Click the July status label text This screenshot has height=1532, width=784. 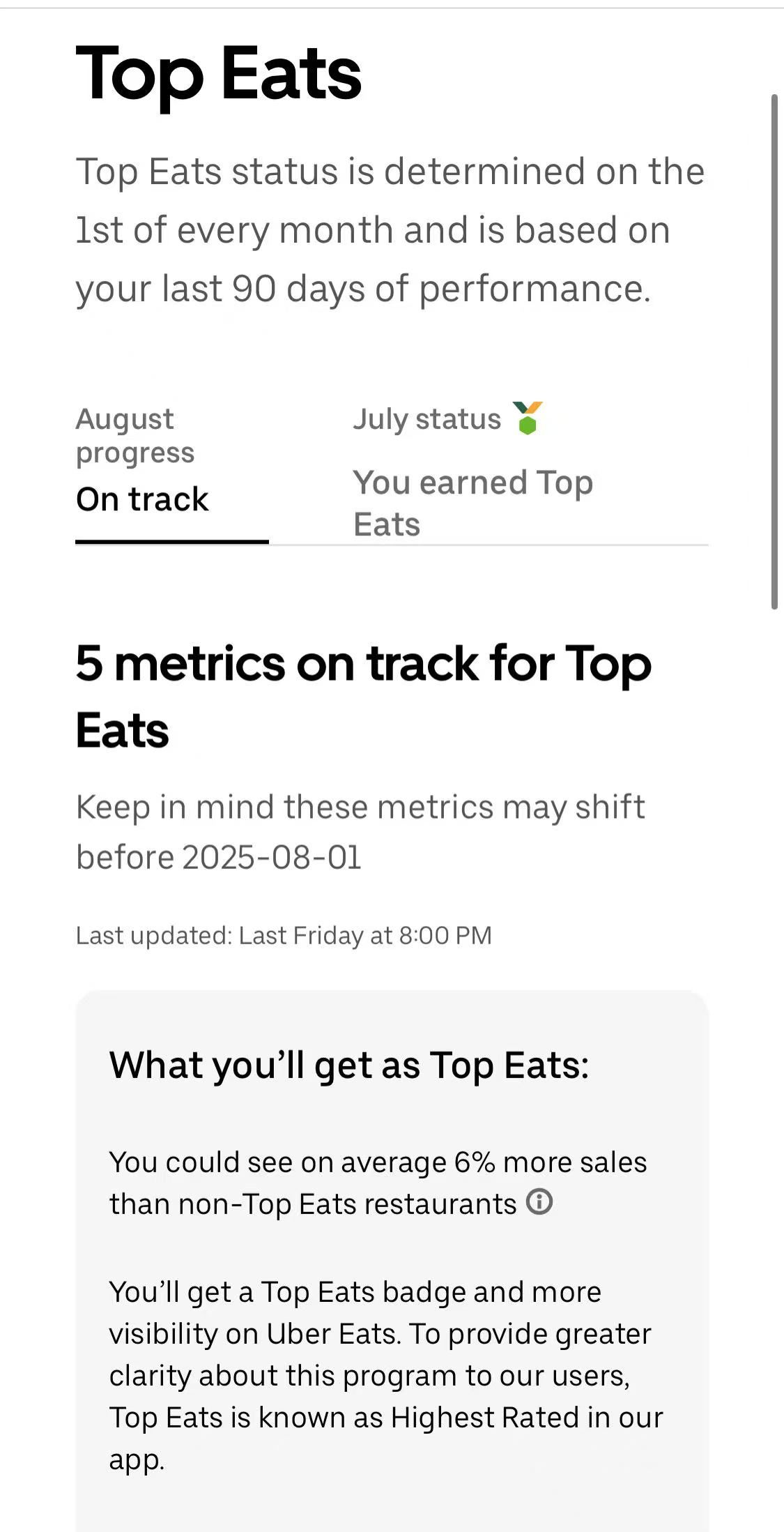click(426, 419)
